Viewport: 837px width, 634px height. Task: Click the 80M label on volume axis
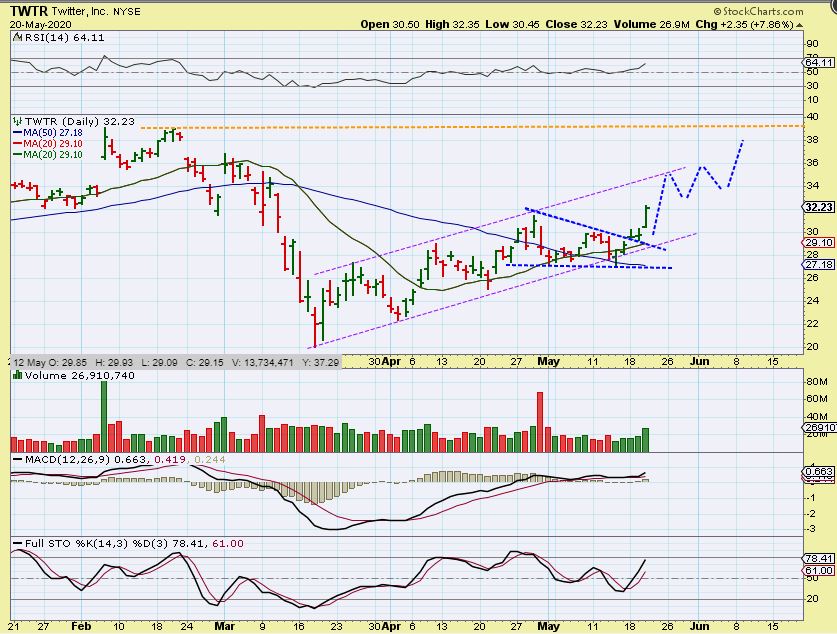click(x=817, y=382)
